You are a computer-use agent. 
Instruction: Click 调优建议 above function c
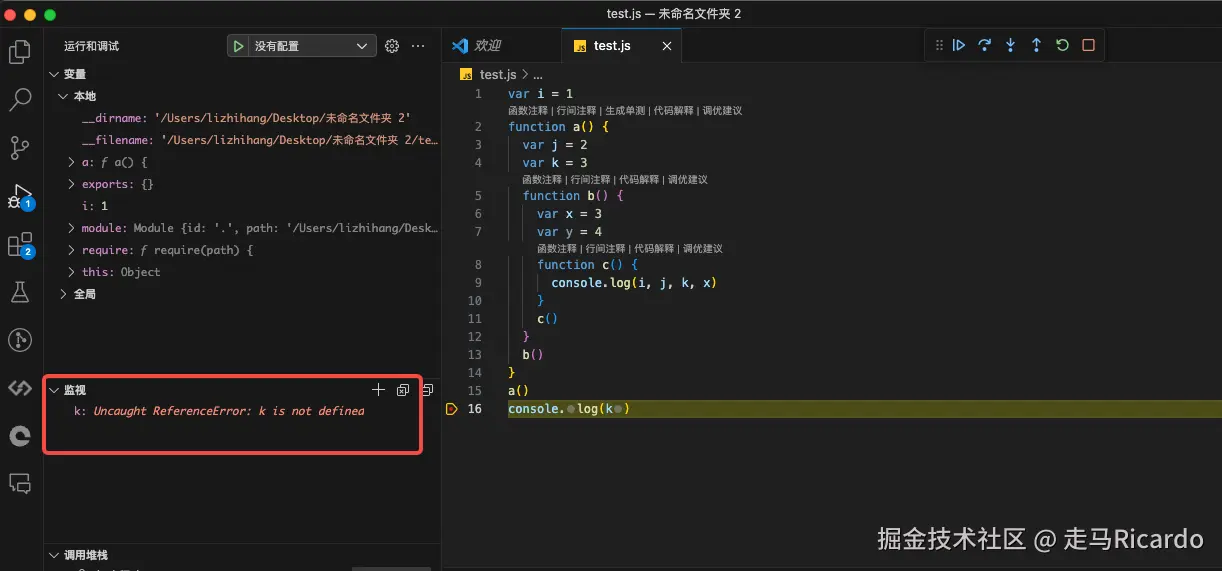point(702,249)
